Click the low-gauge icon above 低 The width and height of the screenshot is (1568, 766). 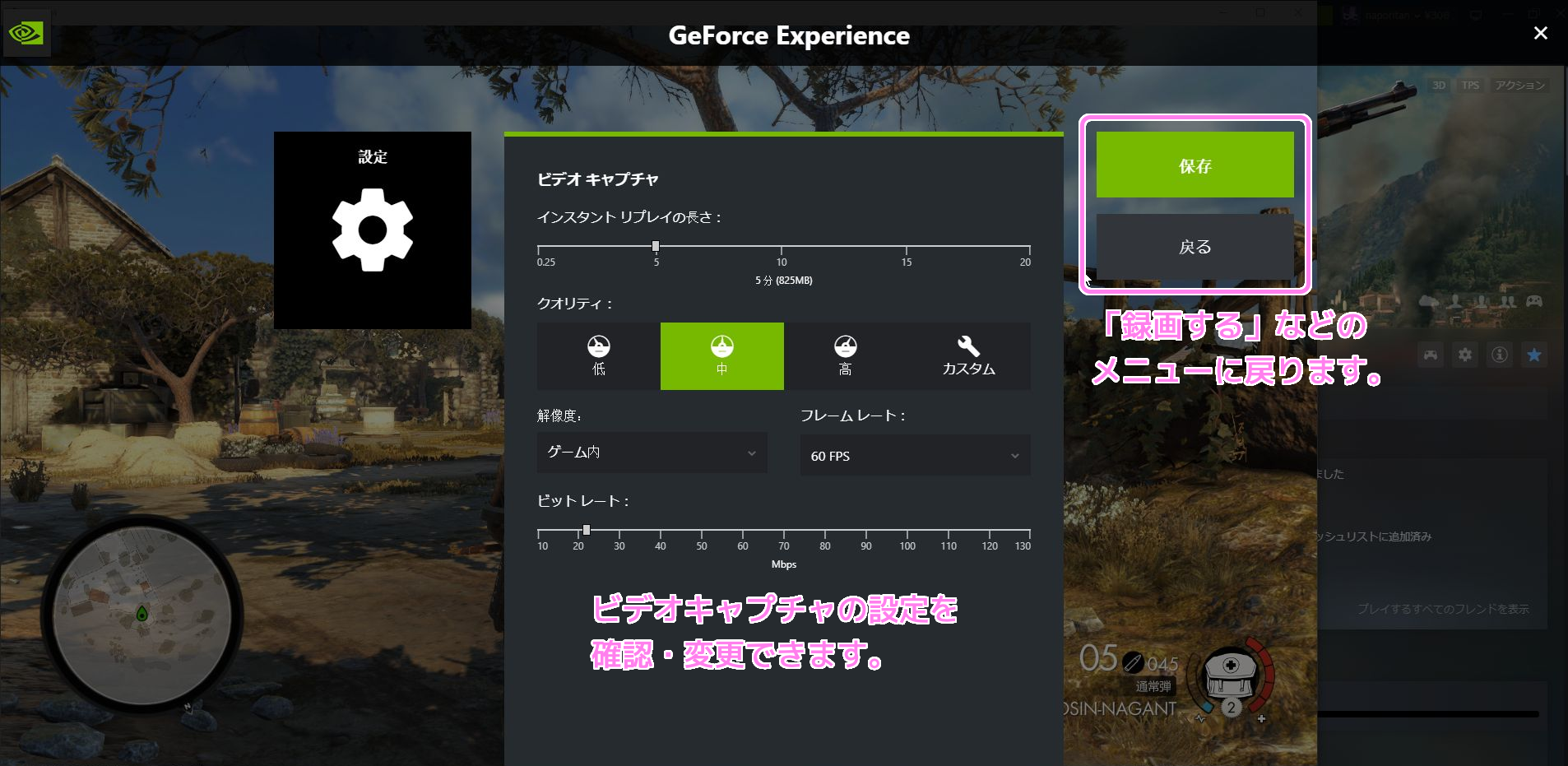point(598,346)
